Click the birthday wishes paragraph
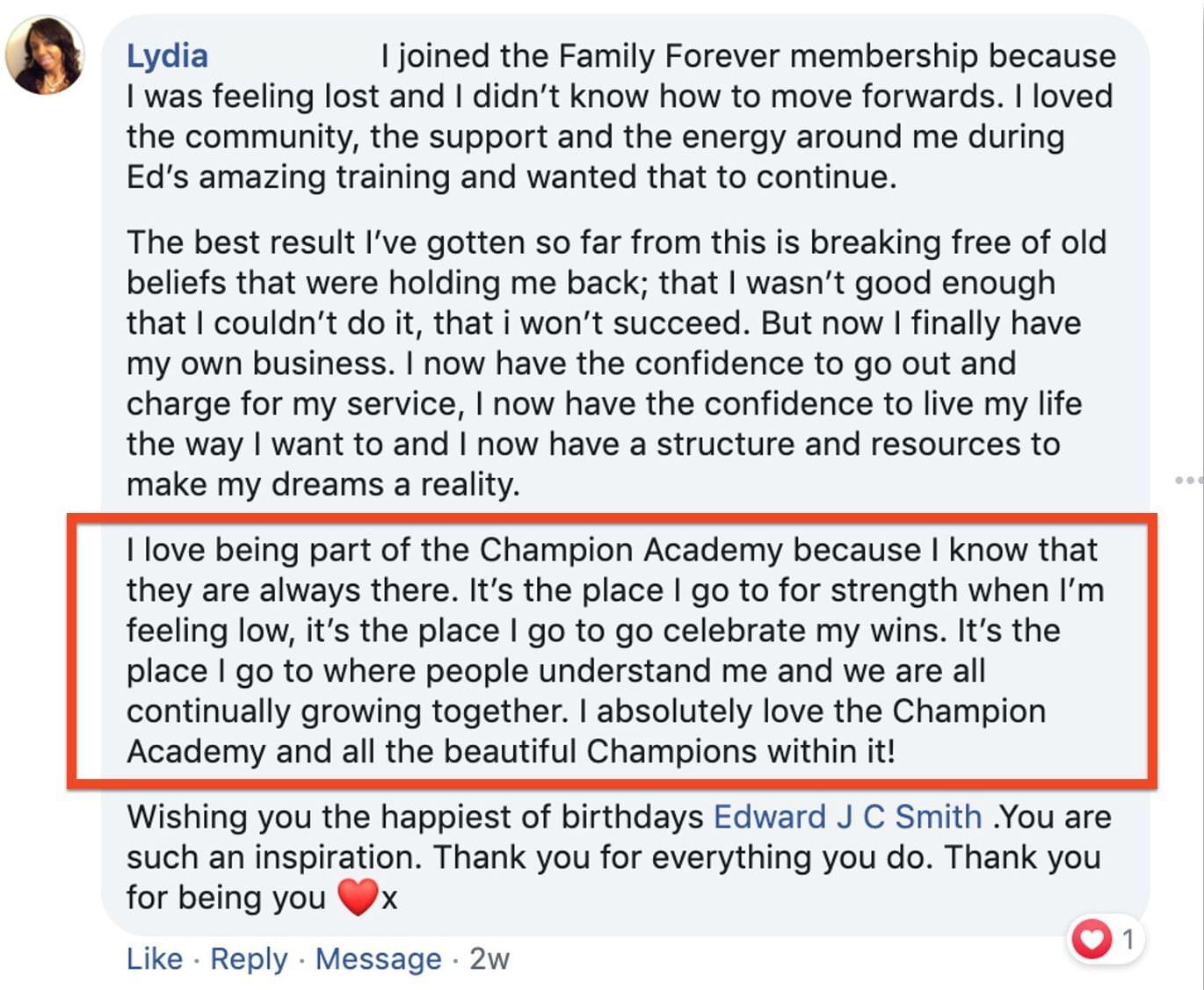The image size is (1204, 990). [x=619, y=857]
